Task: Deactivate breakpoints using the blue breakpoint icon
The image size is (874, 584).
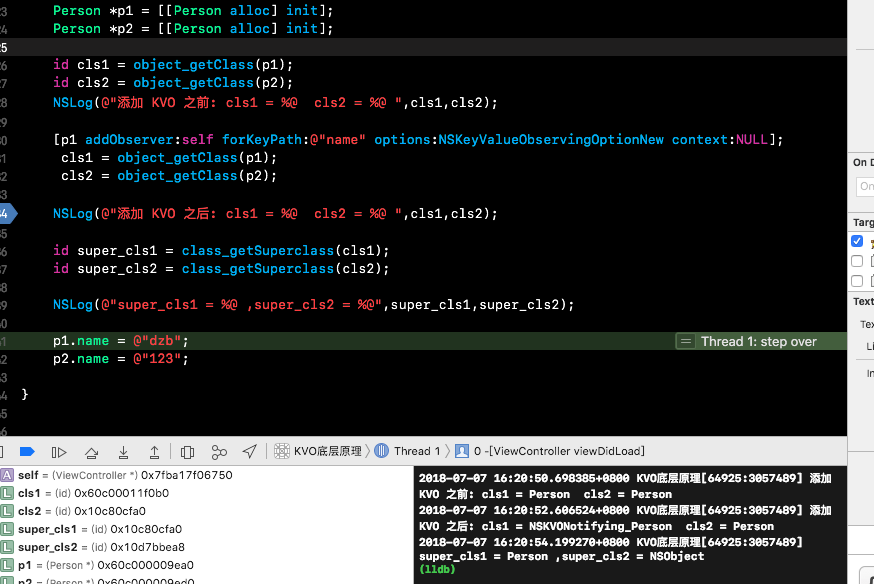Action: 27,451
